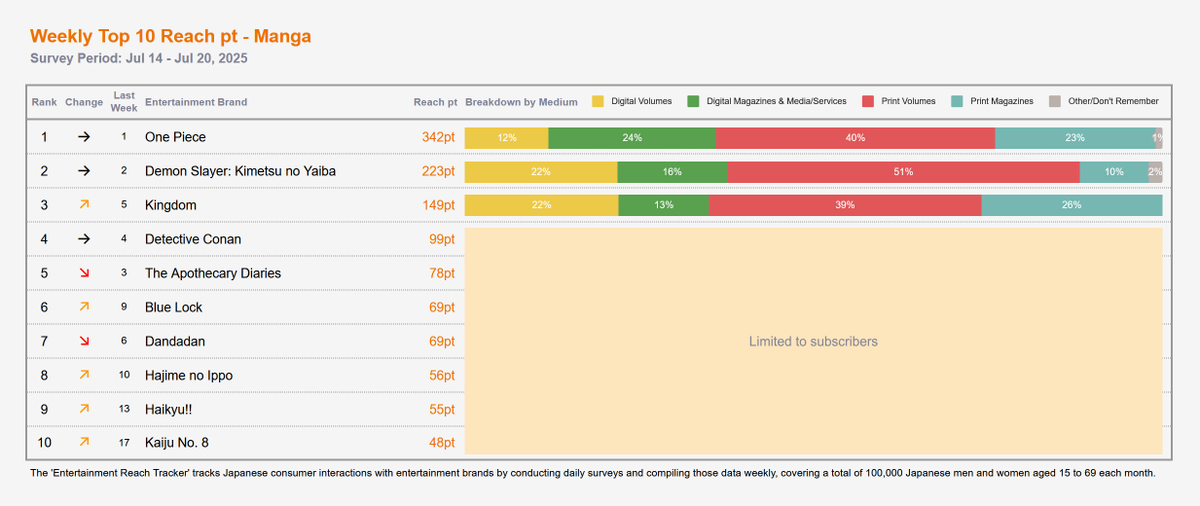The image size is (1200, 506).
Task: Click the Haikyu!! brand name
Action: click(171, 409)
